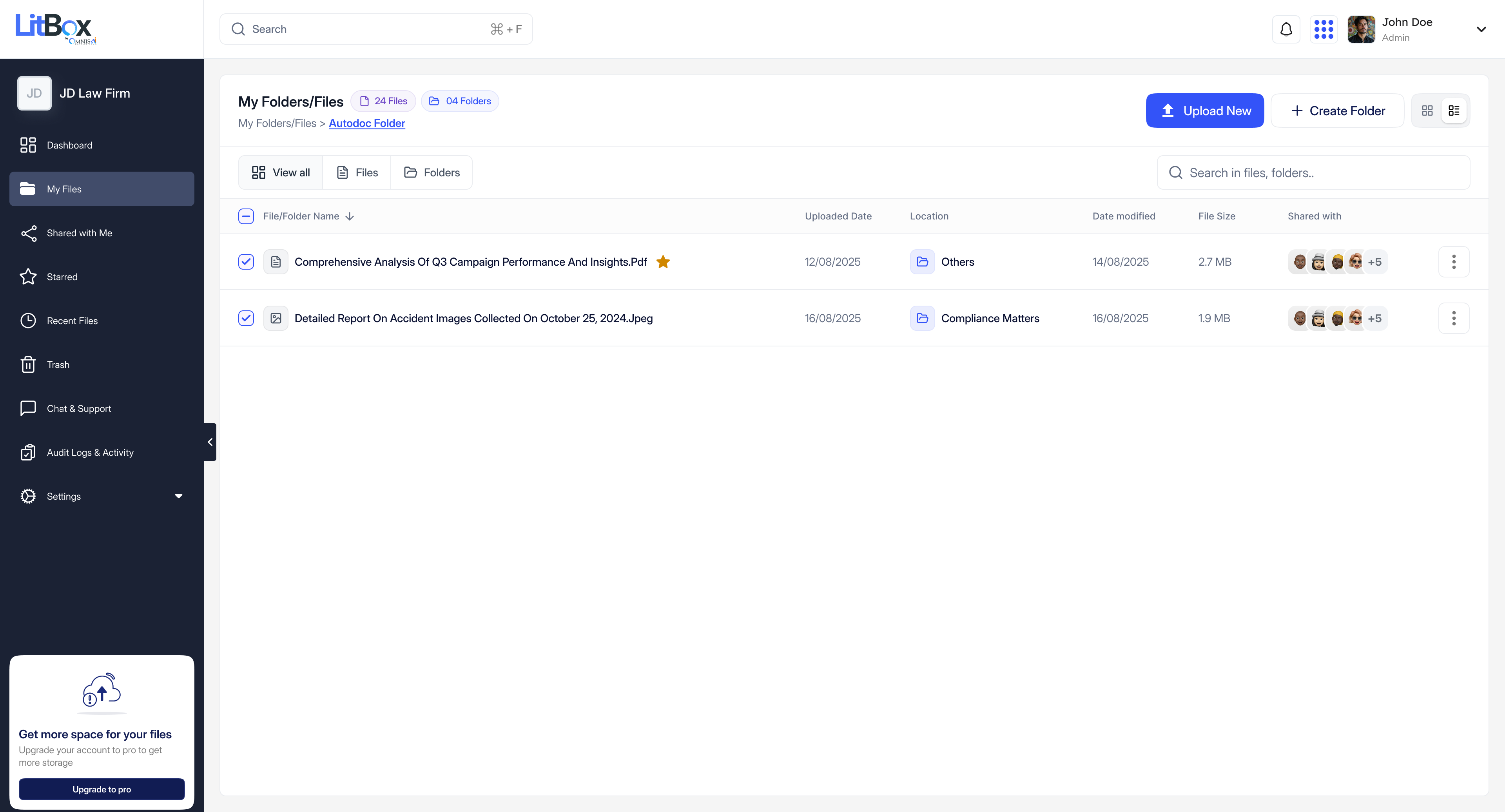The height and width of the screenshot is (812, 1505).
Task: Click the Others folder location icon
Action: 922,262
